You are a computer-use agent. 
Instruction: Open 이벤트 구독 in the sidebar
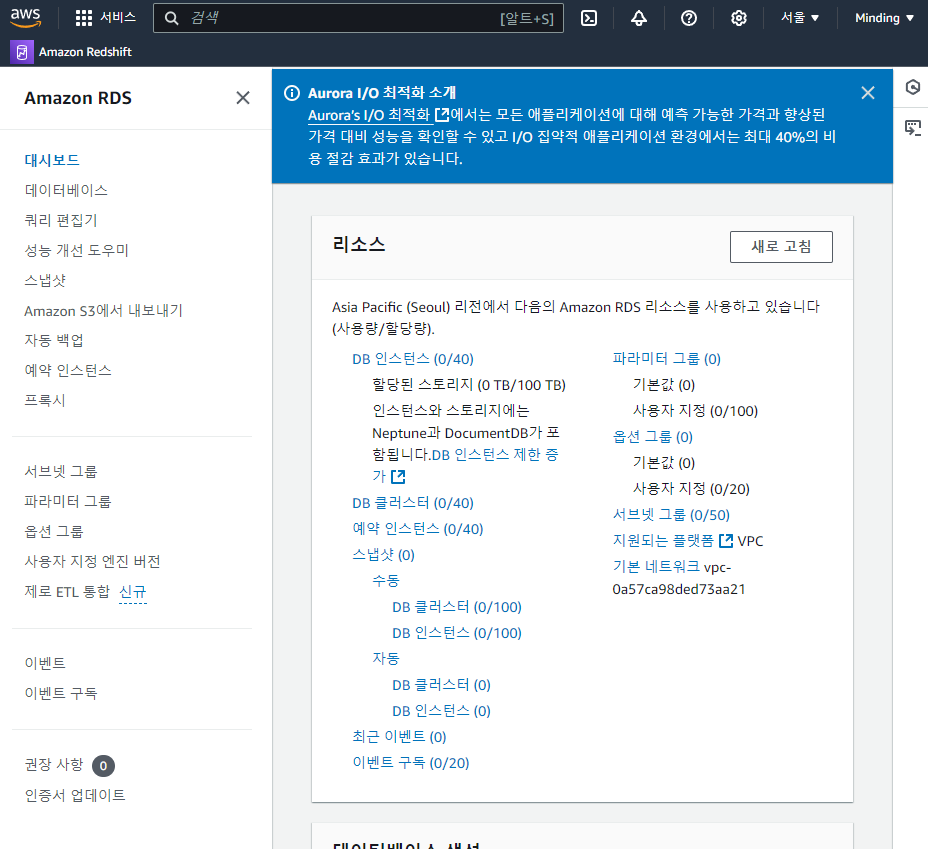(61, 693)
